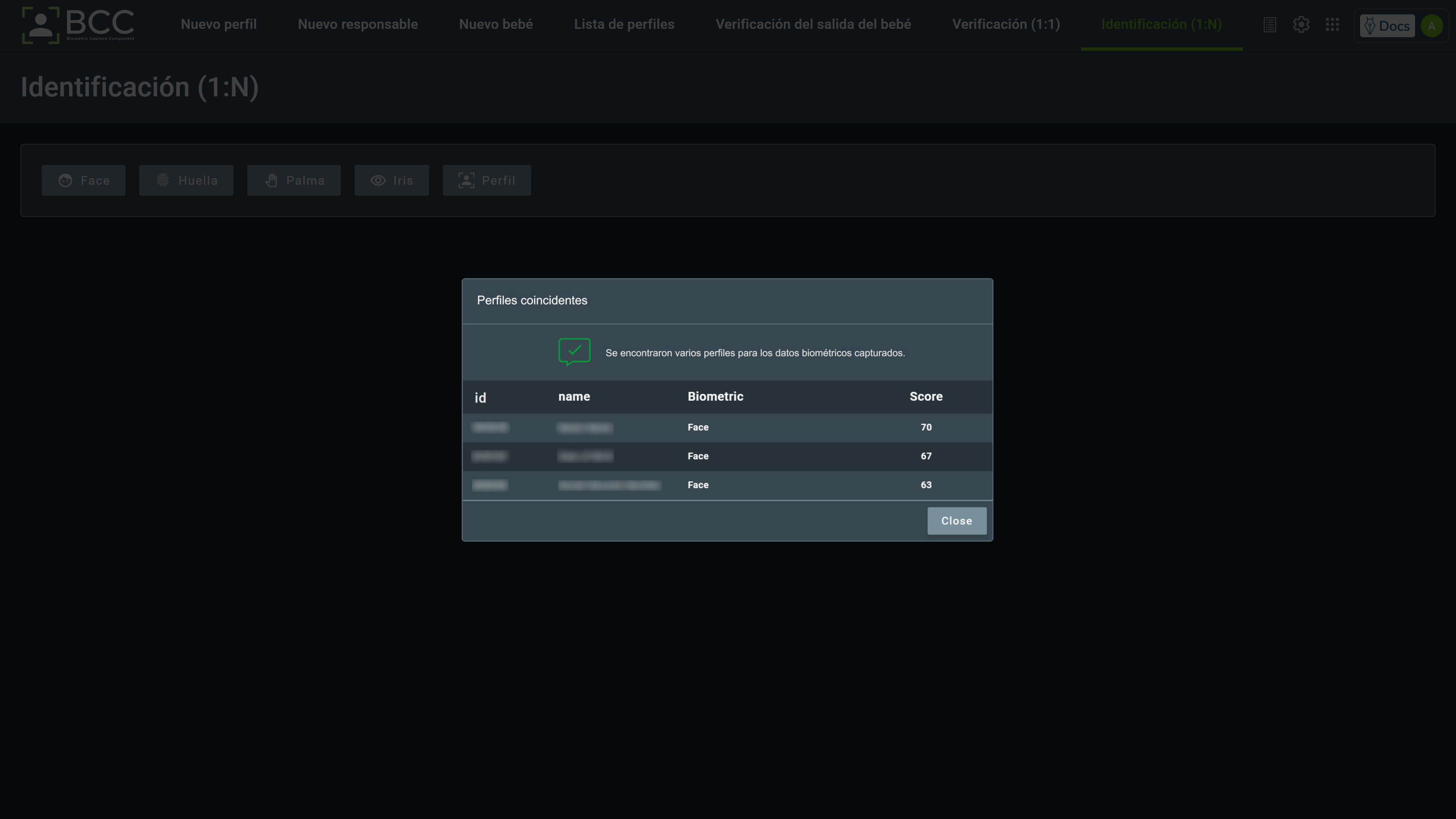The image size is (1456, 819).
Task: Select the row with score 67
Action: click(x=728, y=456)
